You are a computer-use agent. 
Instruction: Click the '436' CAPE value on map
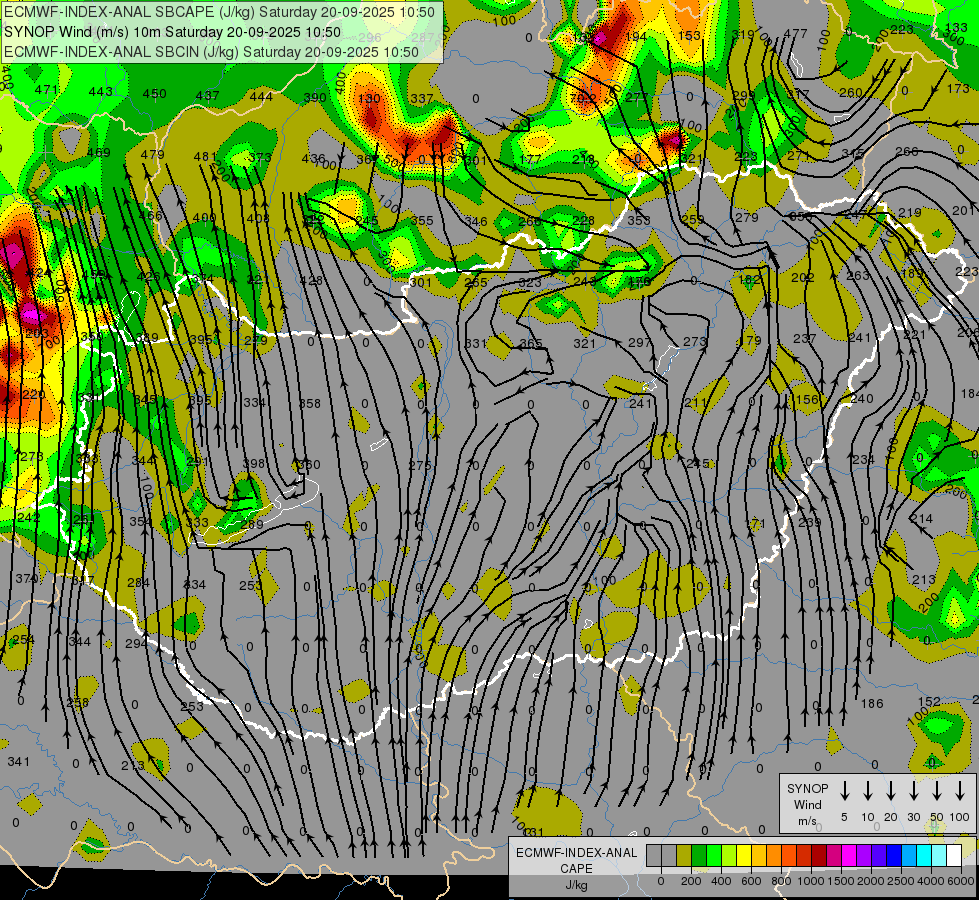pyautogui.click(x=313, y=159)
